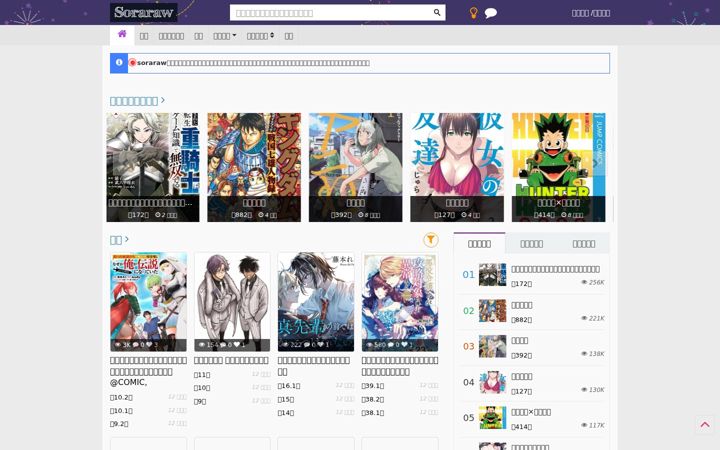Open chapter 14 link
The image size is (720, 450).
(x=286, y=413)
